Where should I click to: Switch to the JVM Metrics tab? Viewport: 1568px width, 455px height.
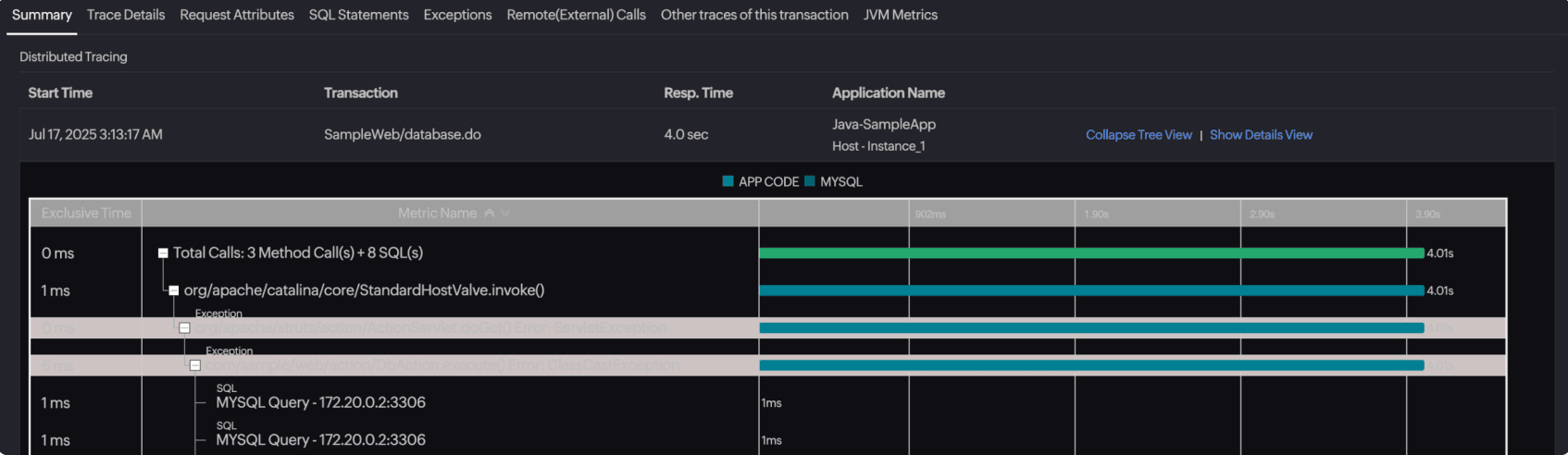[900, 15]
